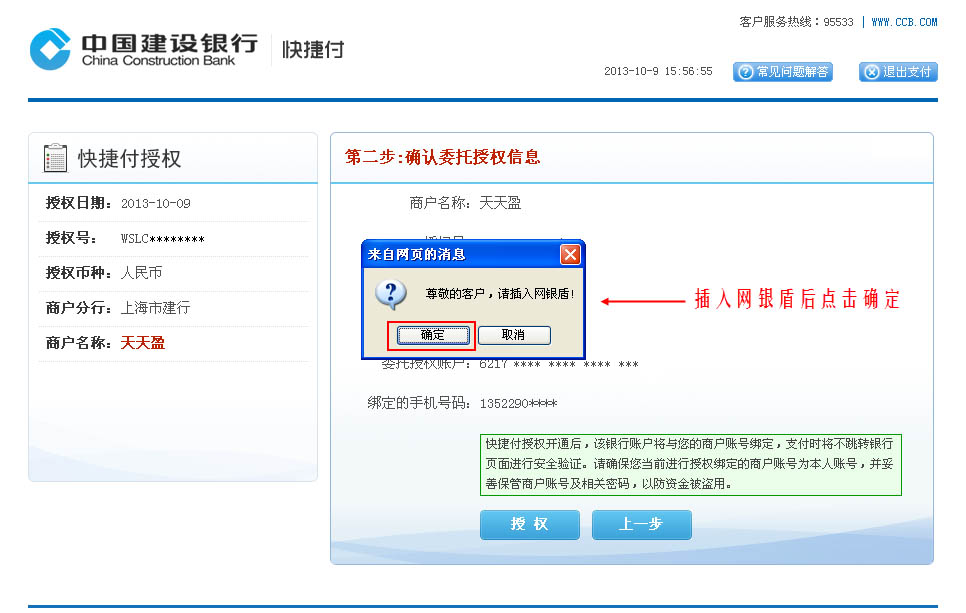Screen dimensions: 966x613
Task: Click the 授权 button
Action: coord(530,524)
